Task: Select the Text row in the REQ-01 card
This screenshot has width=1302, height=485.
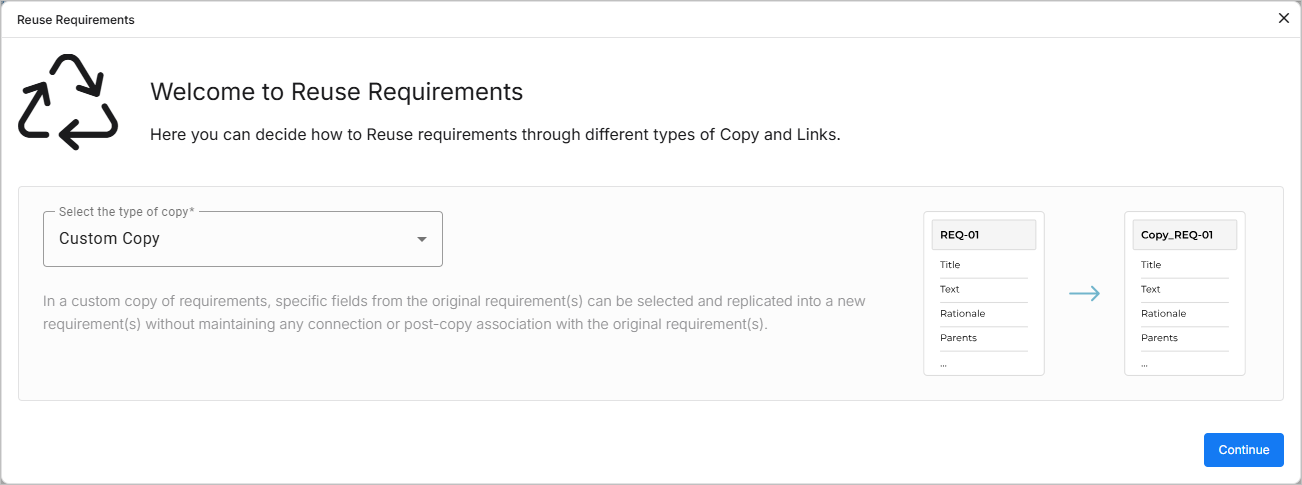Action: coord(983,289)
